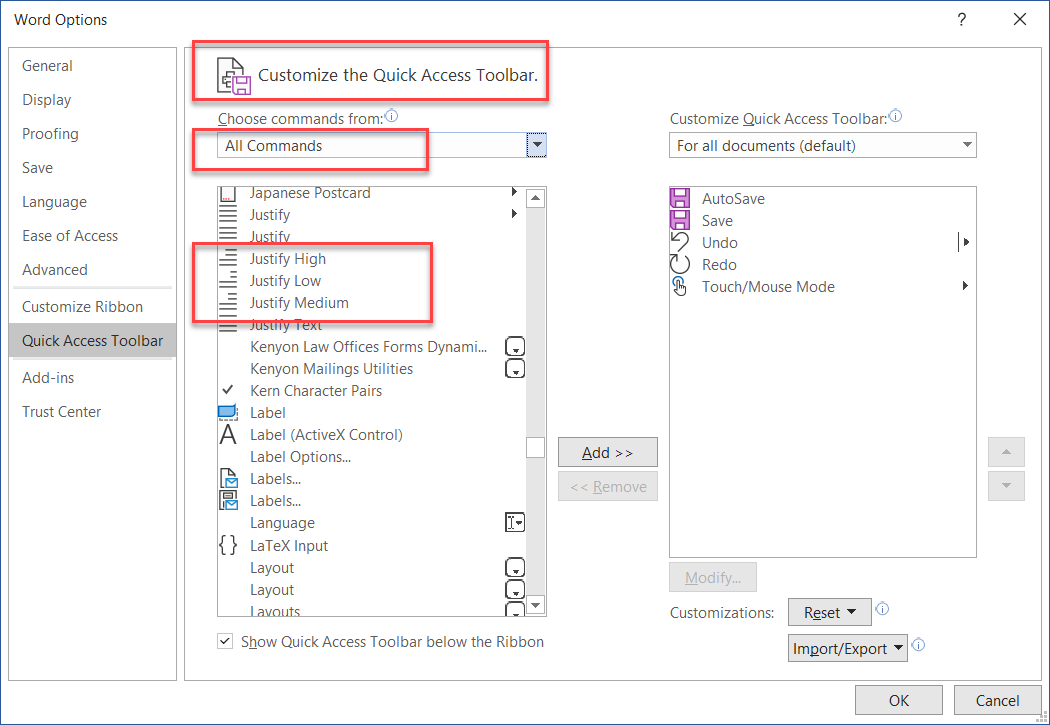The width and height of the screenshot is (1050, 725).
Task: Select the Justify Low command icon
Action: tap(228, 280)
